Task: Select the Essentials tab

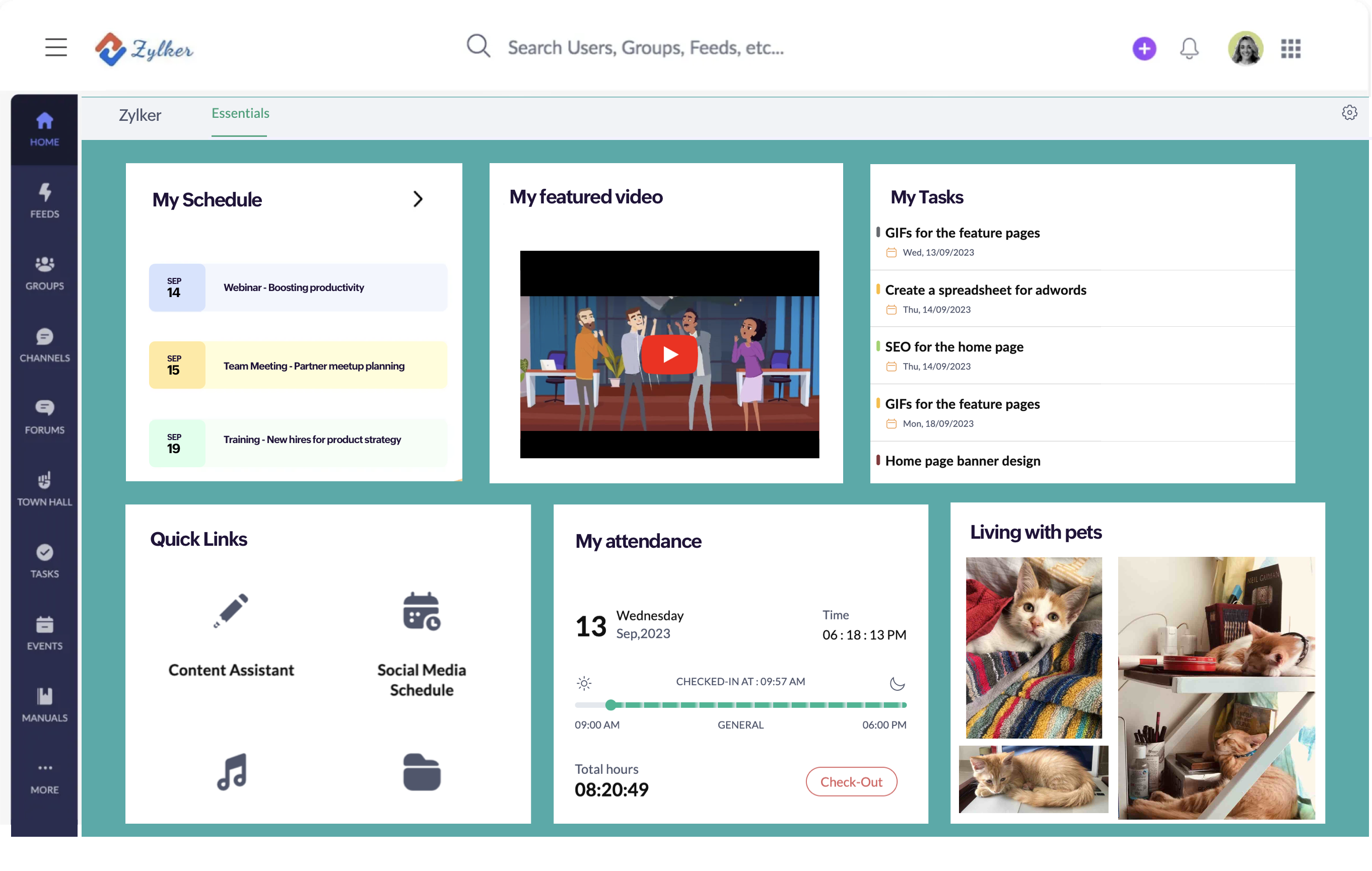Action: click(x=240, y=113)
